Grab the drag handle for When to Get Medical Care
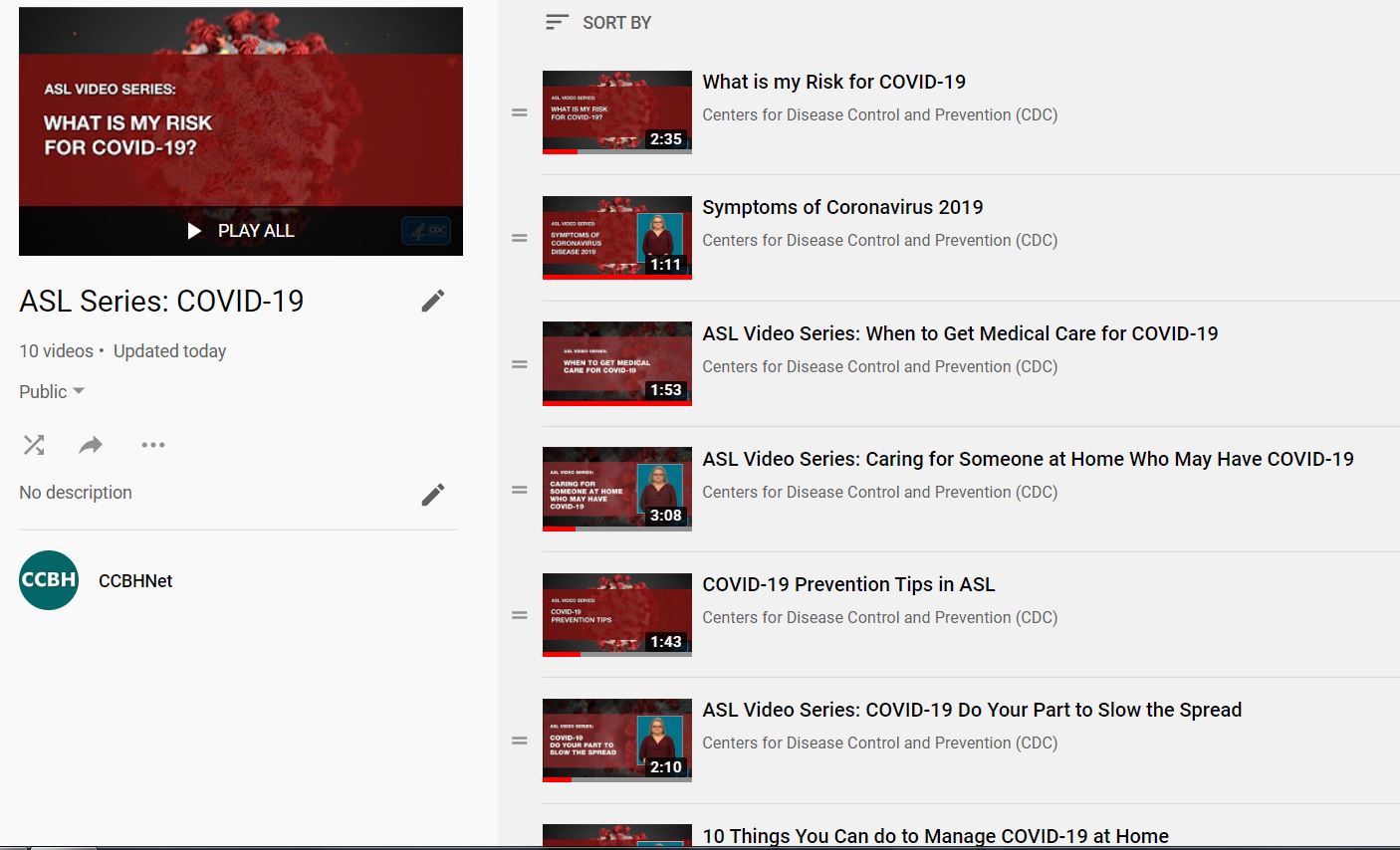This screenshot has height=850, width=1400. [x=520, y=364]
